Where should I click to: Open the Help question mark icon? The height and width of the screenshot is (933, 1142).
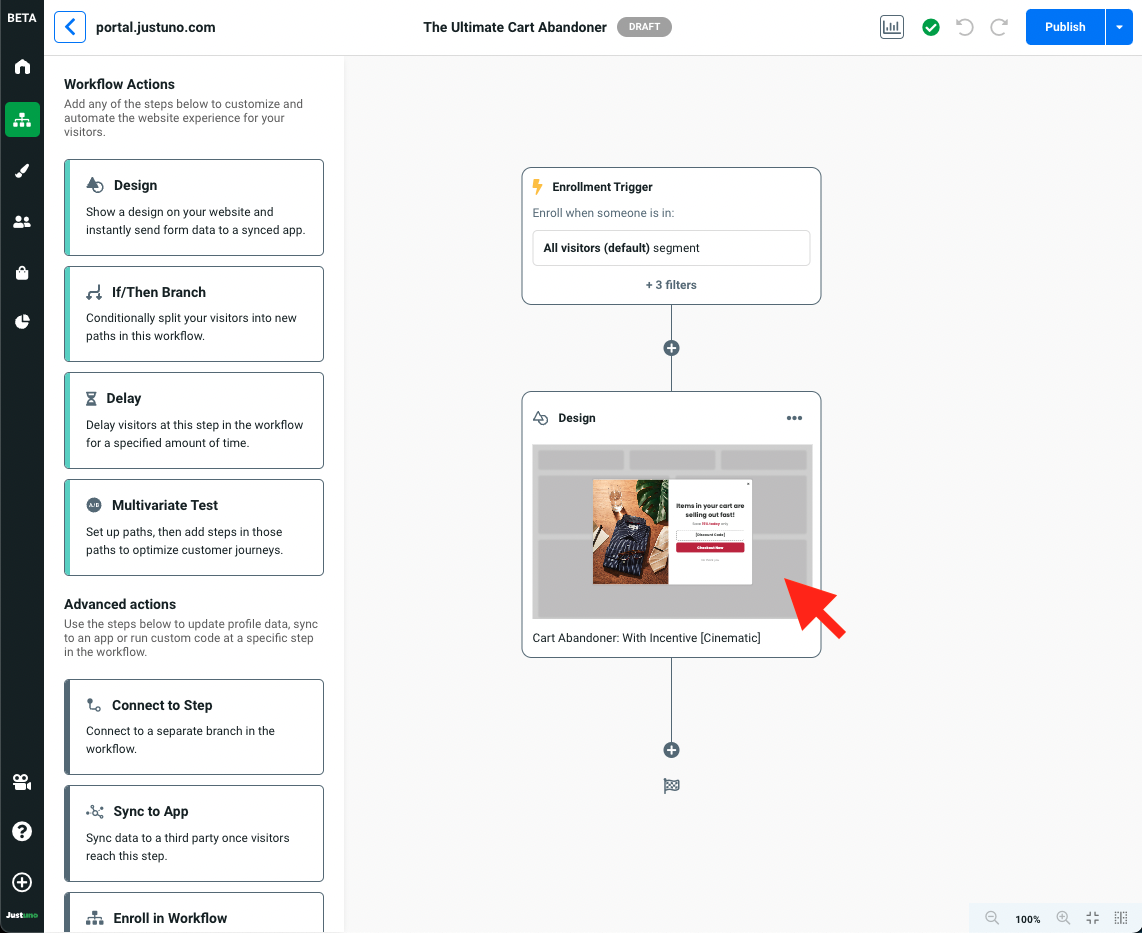point(22,832)
